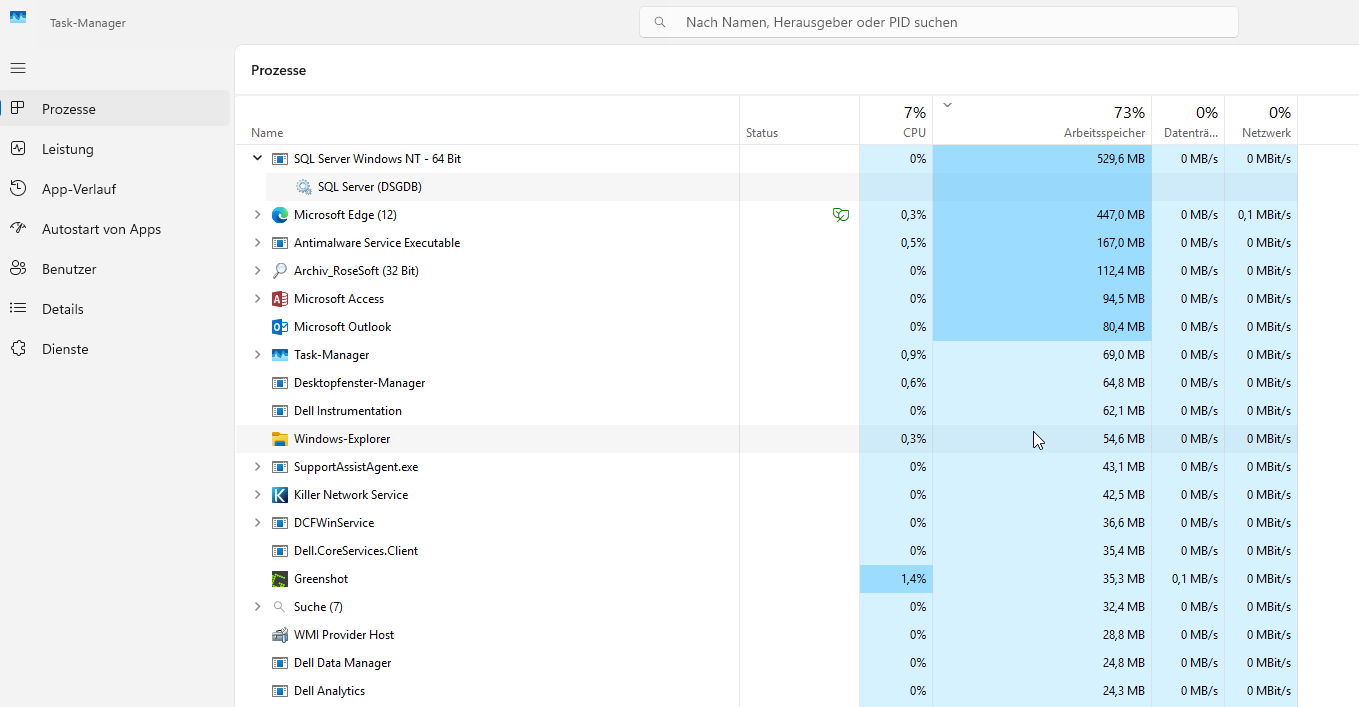Sort by the Status column header
The height and width of the screenshot is (707, 1359).
pos(799,121)
